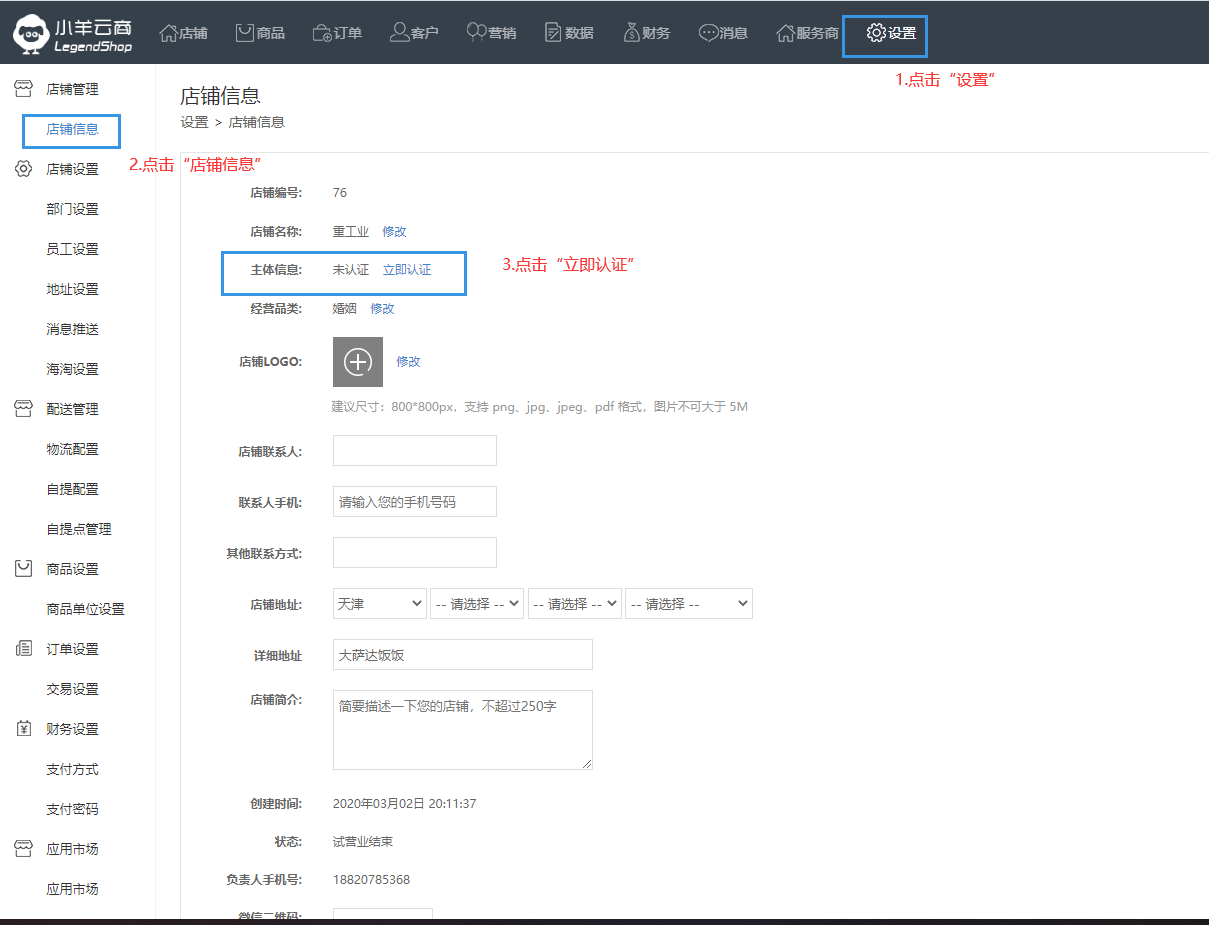1209x925 pixels.
Task: Expand the 天津 province dropdown
Action: [380, 604]
